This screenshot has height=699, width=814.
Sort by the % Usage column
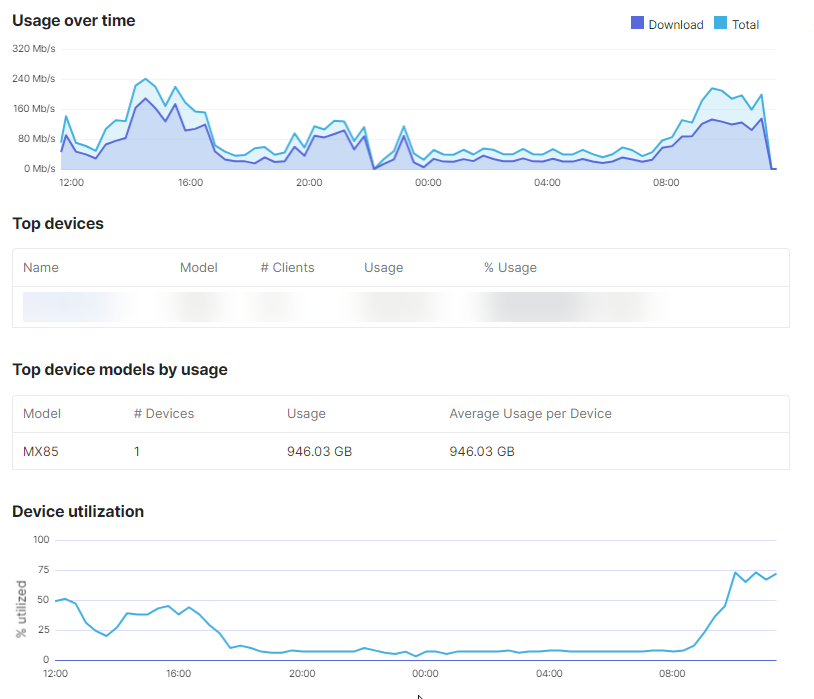(x=510, y=267)
